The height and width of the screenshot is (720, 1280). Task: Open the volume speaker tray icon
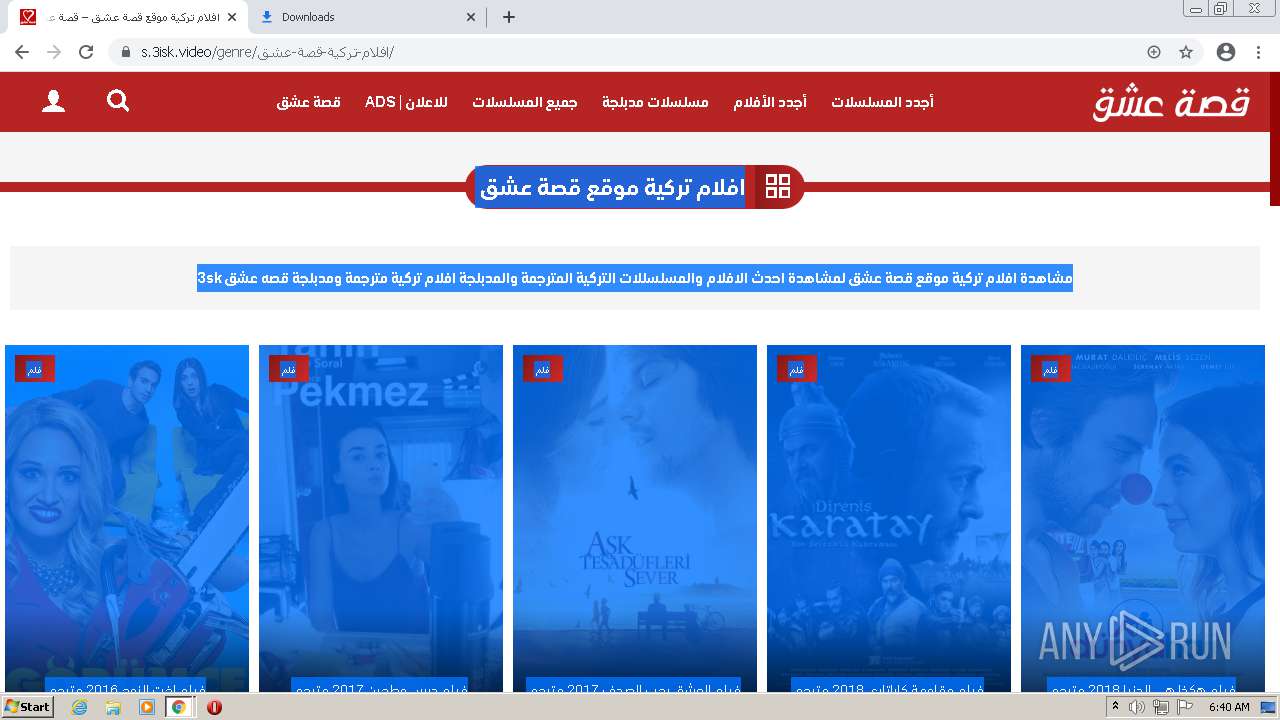coord(1137,707)
